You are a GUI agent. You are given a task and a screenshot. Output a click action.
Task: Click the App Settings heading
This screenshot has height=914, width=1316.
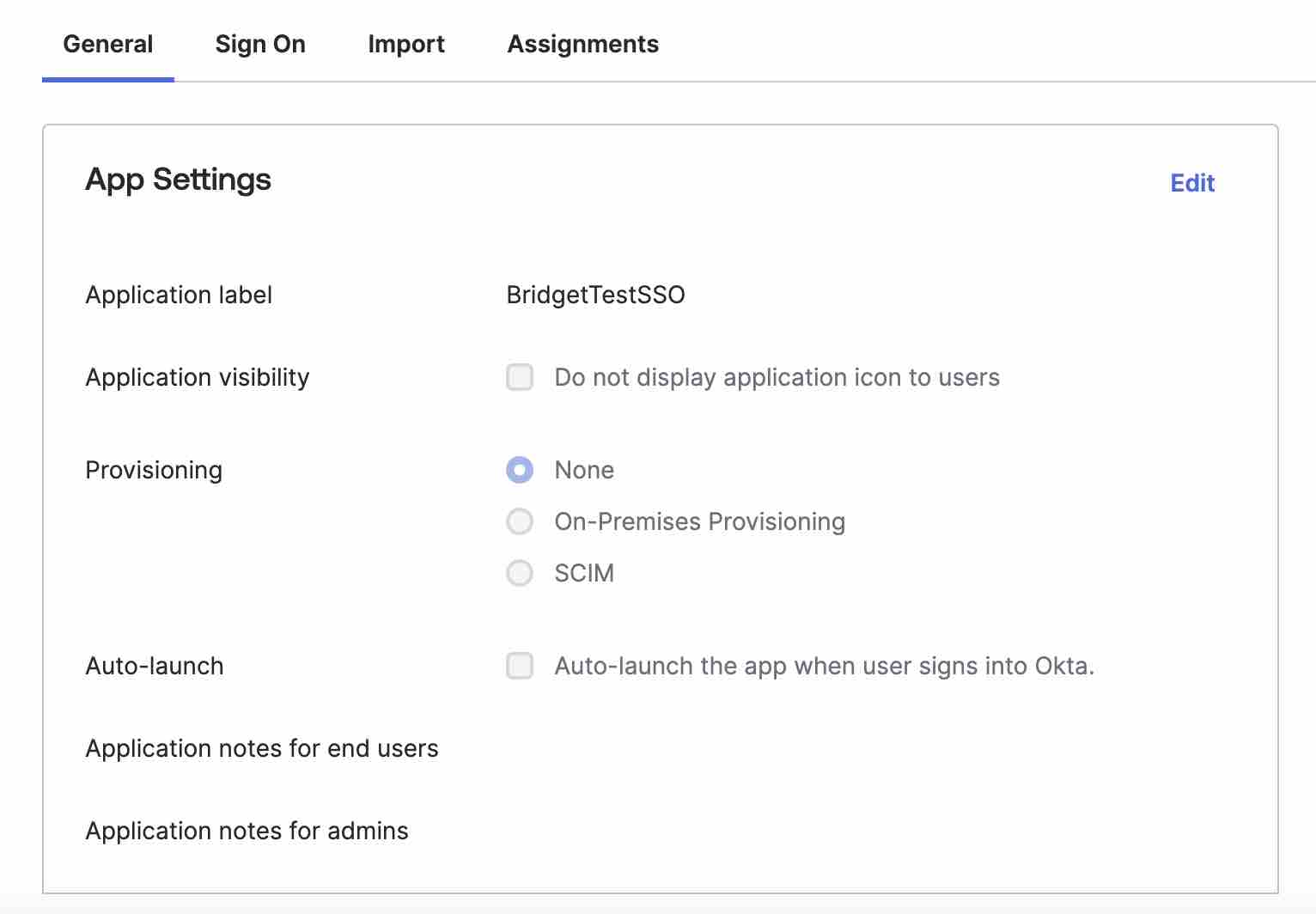tap(178, 180)
